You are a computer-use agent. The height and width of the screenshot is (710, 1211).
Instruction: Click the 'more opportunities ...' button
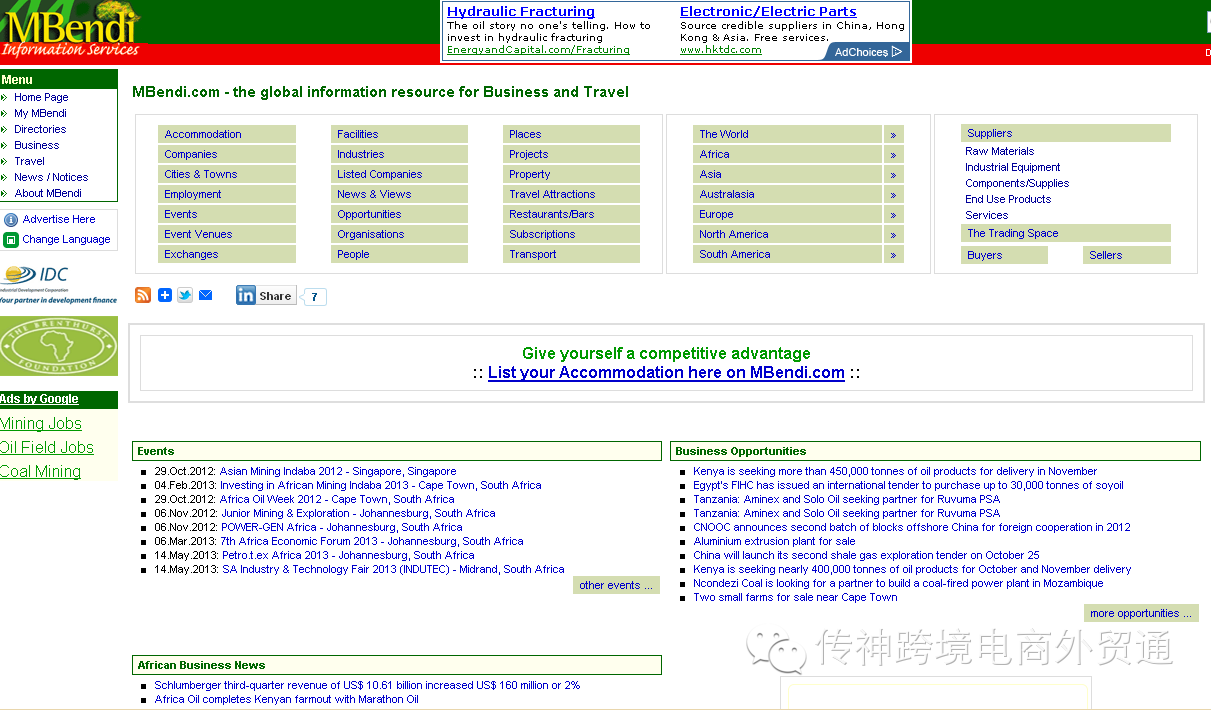click(1141, 613)
